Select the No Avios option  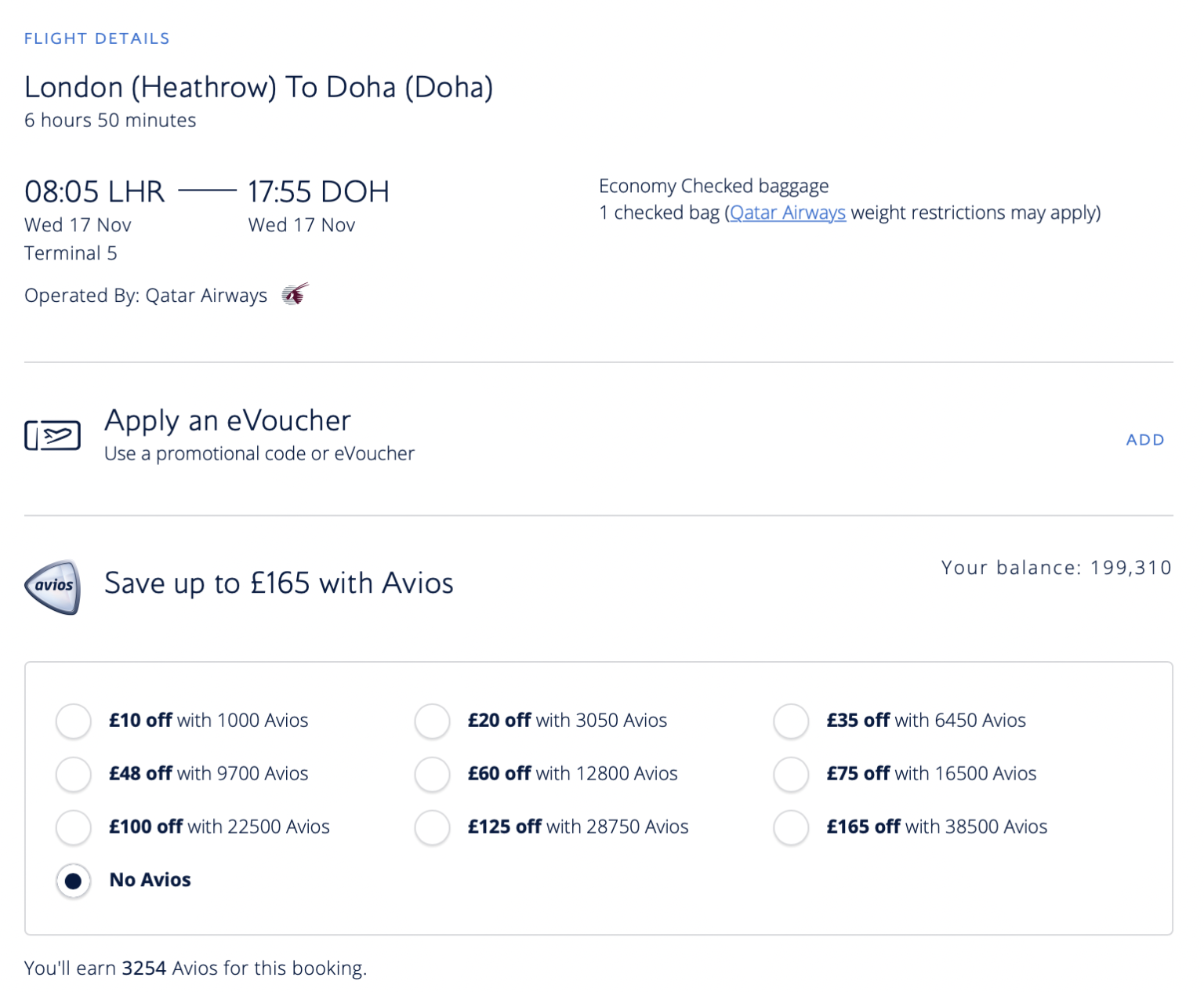click(x=73, y=881)
